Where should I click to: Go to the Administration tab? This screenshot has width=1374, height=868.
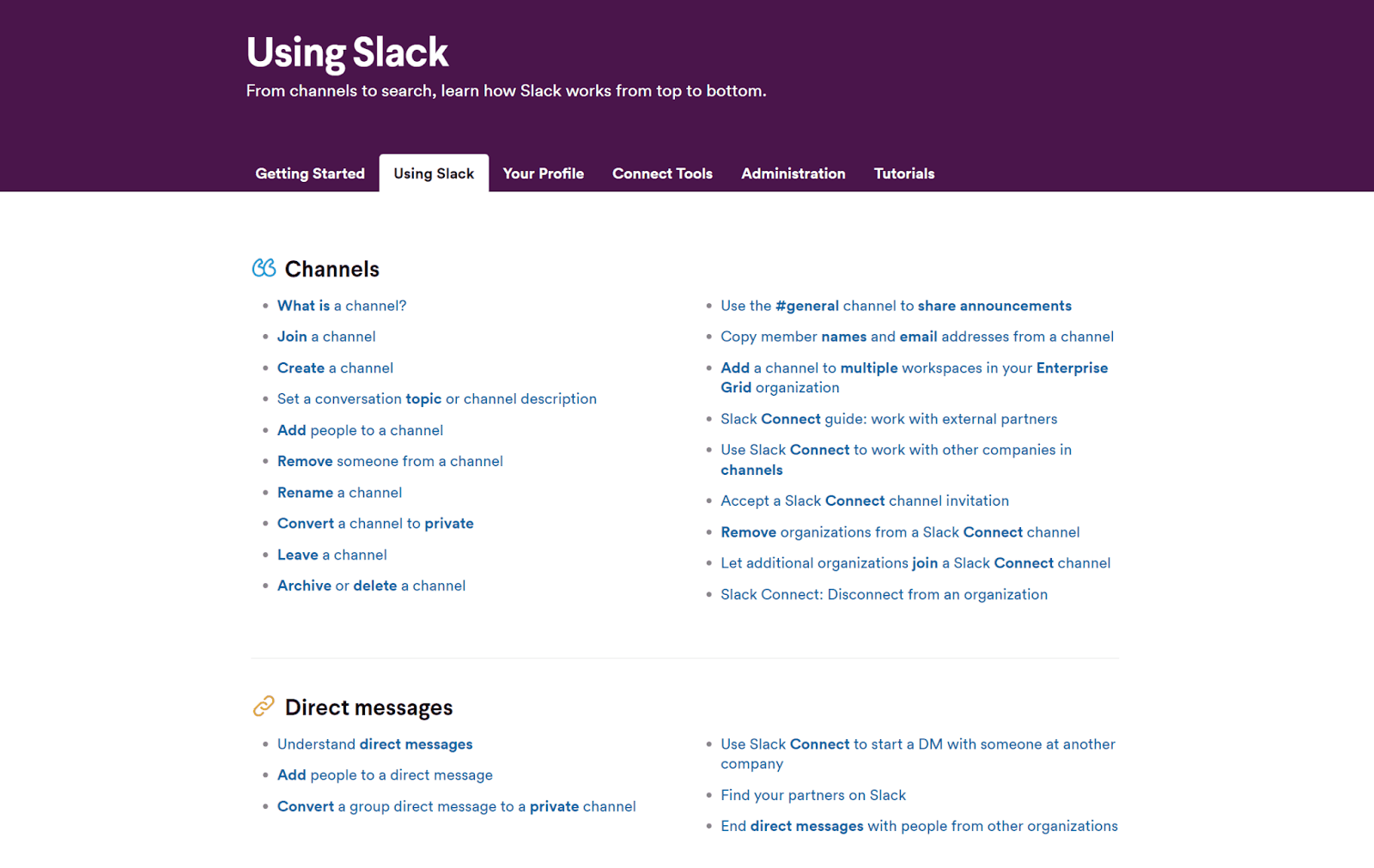point(793,173)
